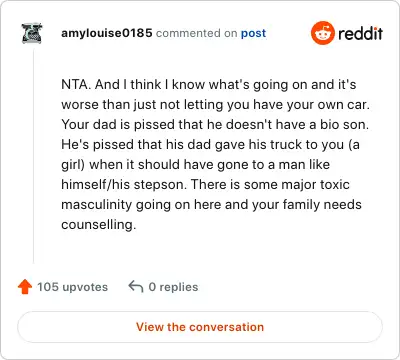Click the line beginning "worse than just"
The image size is (400, 360).
216,105
